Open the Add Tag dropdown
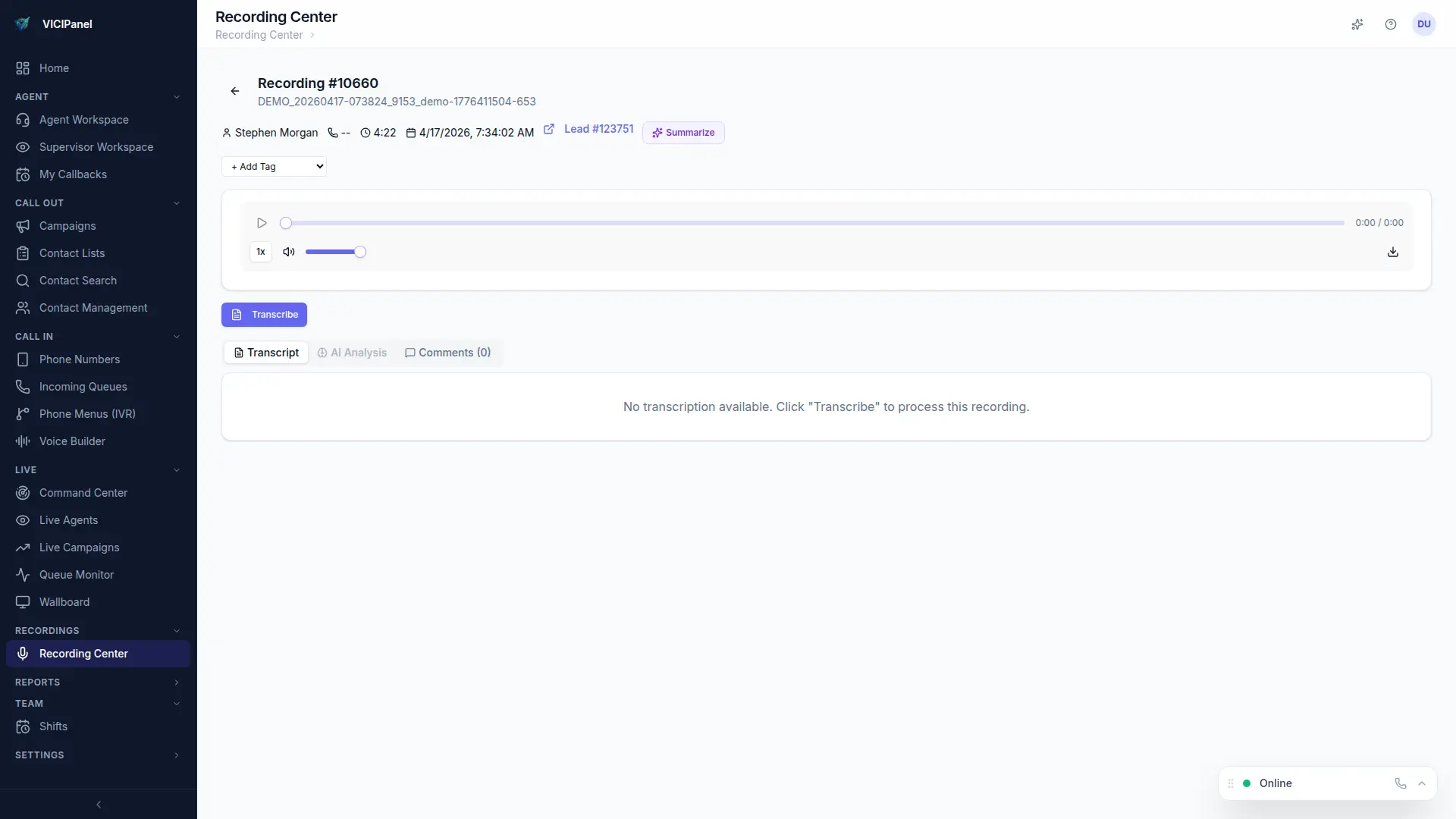This screenshot has width=1456, height=819. pos(274,166)
